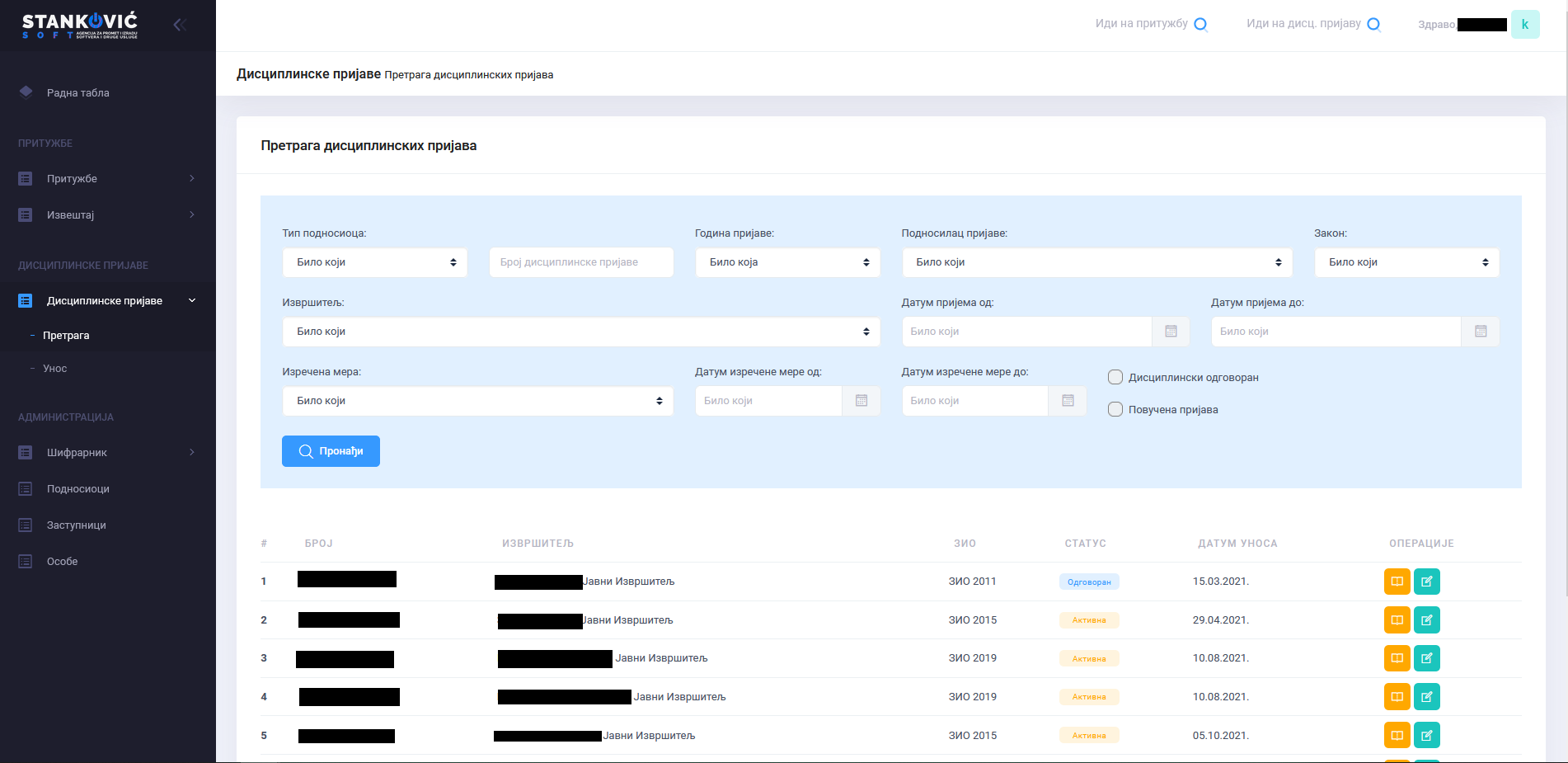Open Радна табла in sidebar
The image size is (1568, 763).
tap(77, 93)
